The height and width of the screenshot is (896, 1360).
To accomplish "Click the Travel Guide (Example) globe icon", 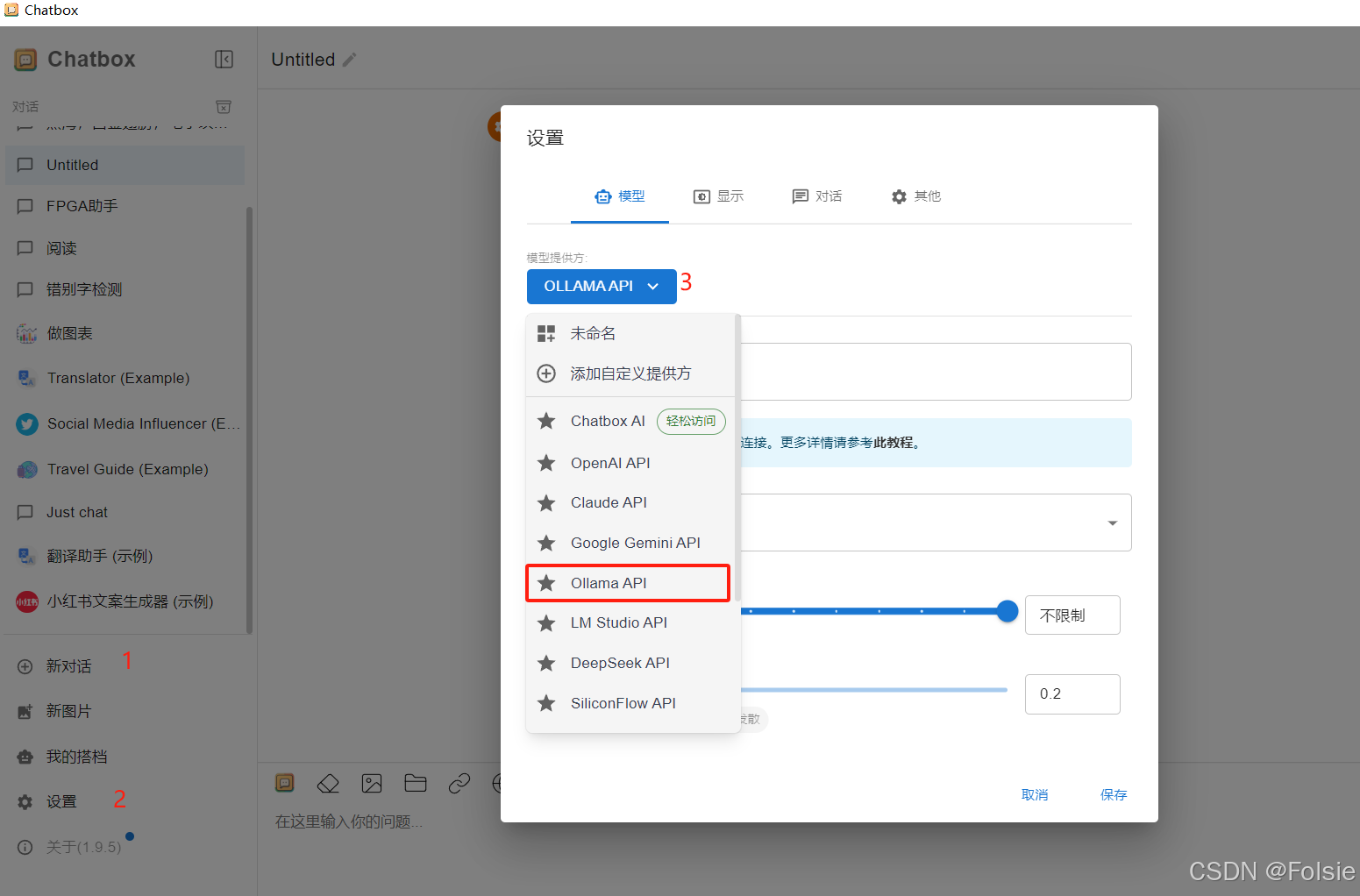I will pos(27,470).
